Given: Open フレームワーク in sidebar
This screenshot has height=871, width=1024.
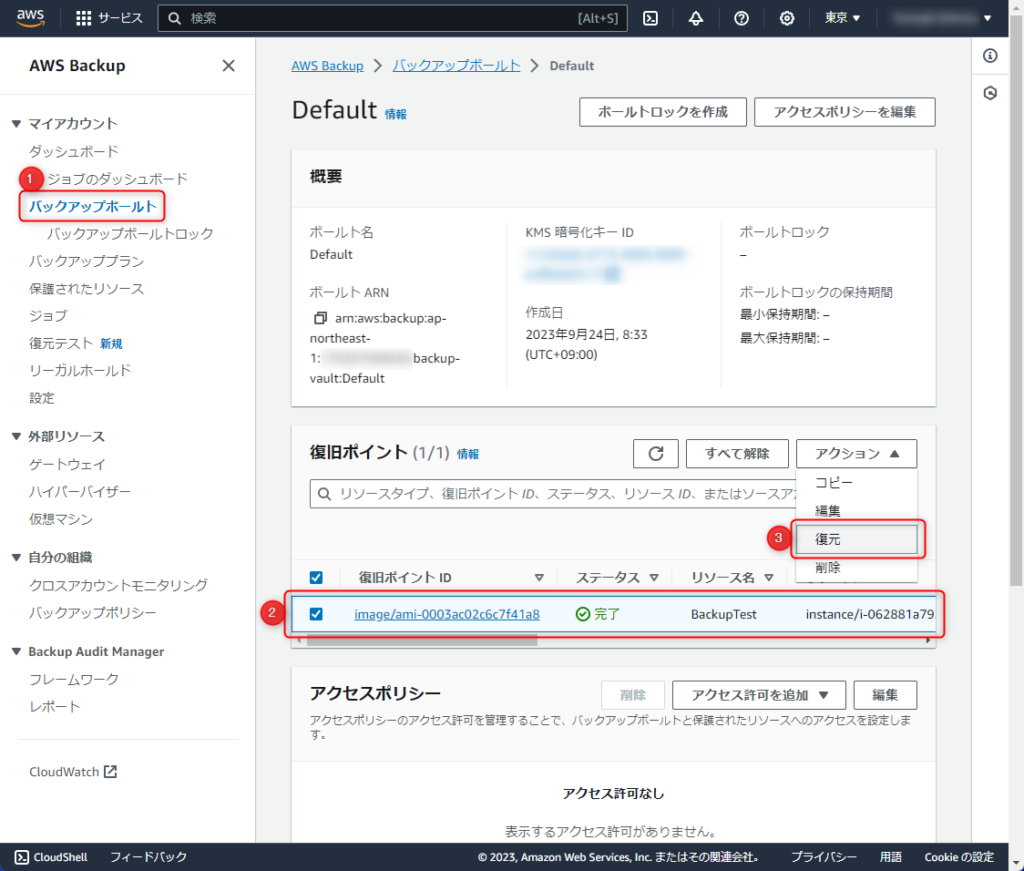Looking at the screenshot, I should (x=74, y=680).
